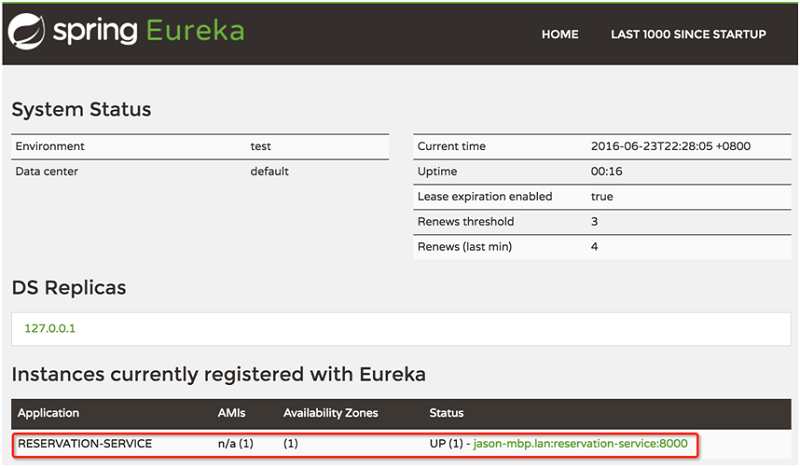The width and height of the screenshot is (800, 468).
Task: Open LAST 1000 SINCE STARTUP page
Action: coord(688,34)
